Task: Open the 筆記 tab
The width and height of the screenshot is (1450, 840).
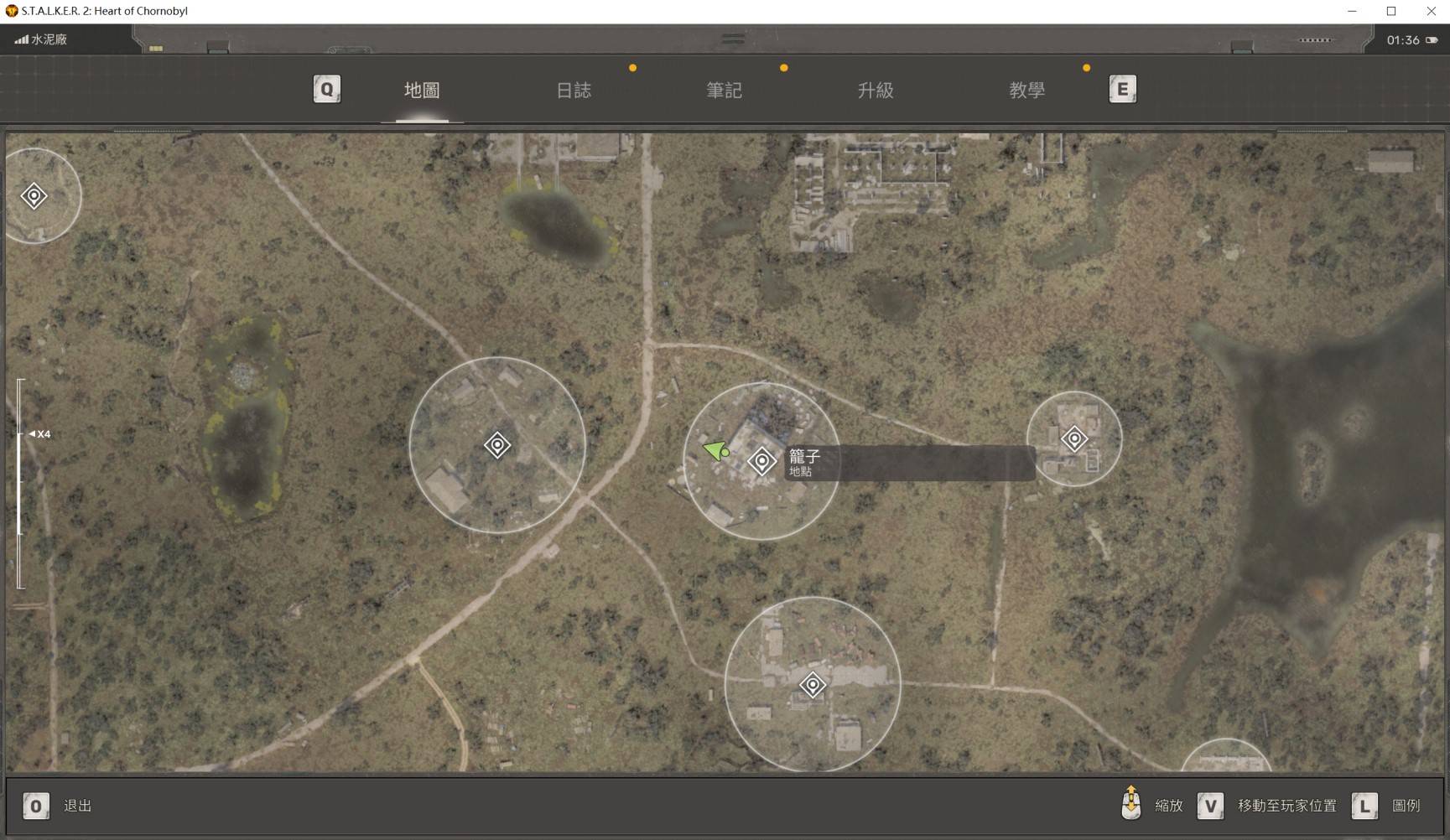Action: [724, 91]
